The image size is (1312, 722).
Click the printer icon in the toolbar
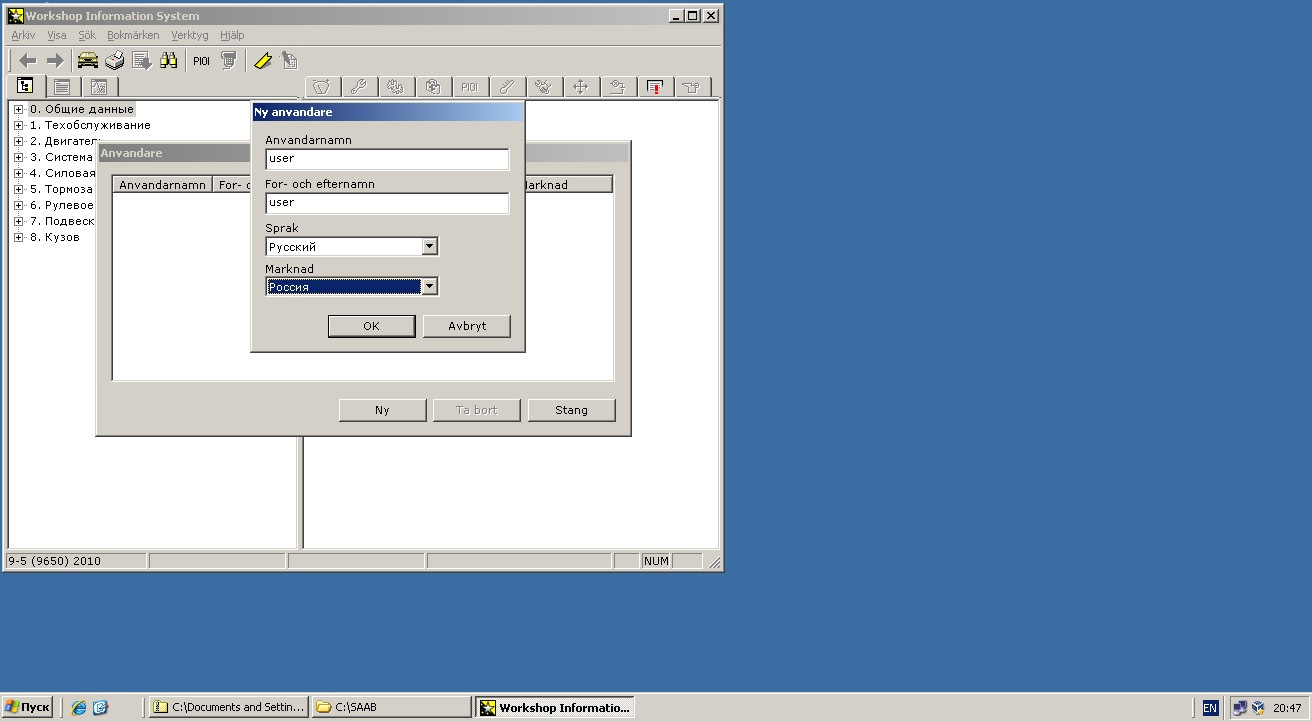pyautogui.click(x=115, y=60)
